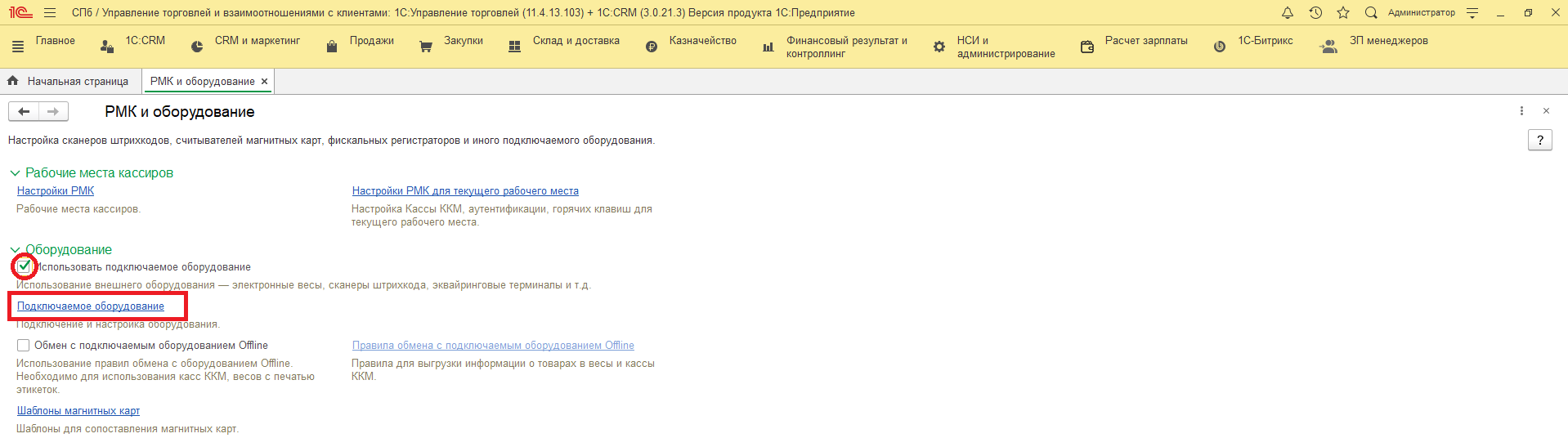Open the three-dot more options menu
This screenshot has width=1568, height=447.
tap(1521, 111)
